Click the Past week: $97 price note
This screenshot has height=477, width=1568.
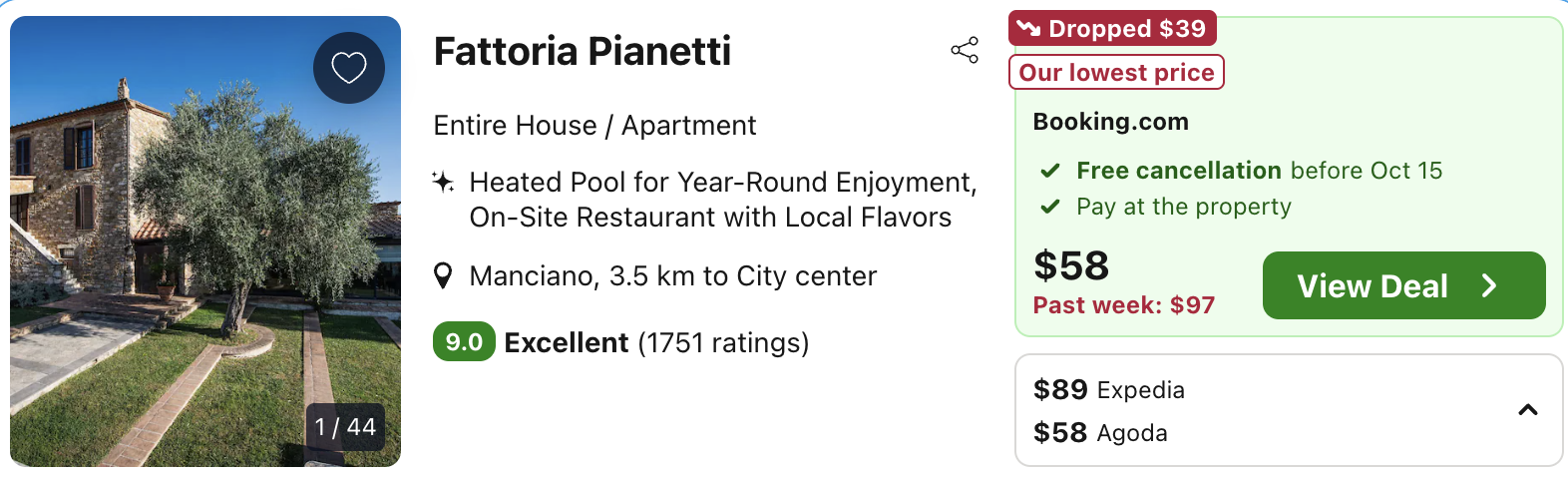[x=1124, y=305]
